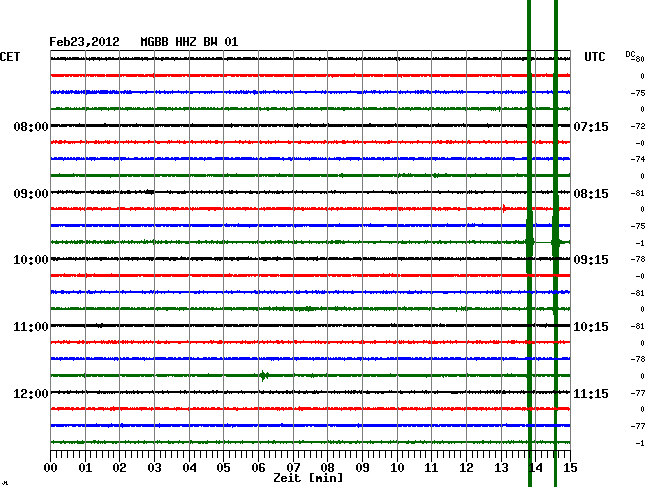This screenshot has width=650, height=494.
Task: Click the 07 minute axis tick label
Action: pos(293,468)
